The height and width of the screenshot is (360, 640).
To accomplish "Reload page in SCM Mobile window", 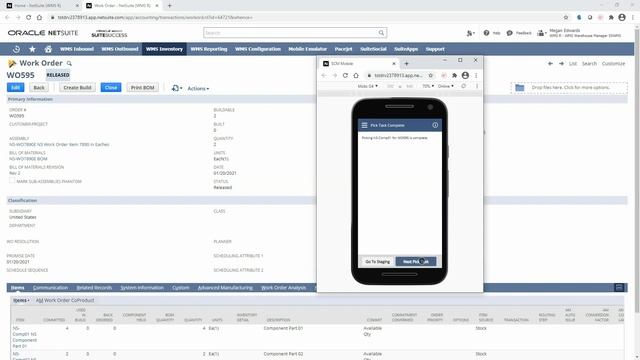I will (345, 76).
